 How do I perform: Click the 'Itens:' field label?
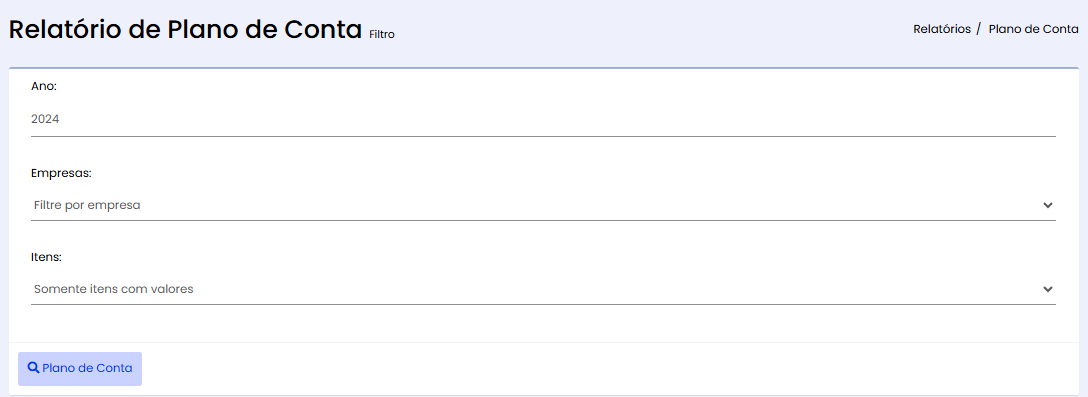(46, 257)
